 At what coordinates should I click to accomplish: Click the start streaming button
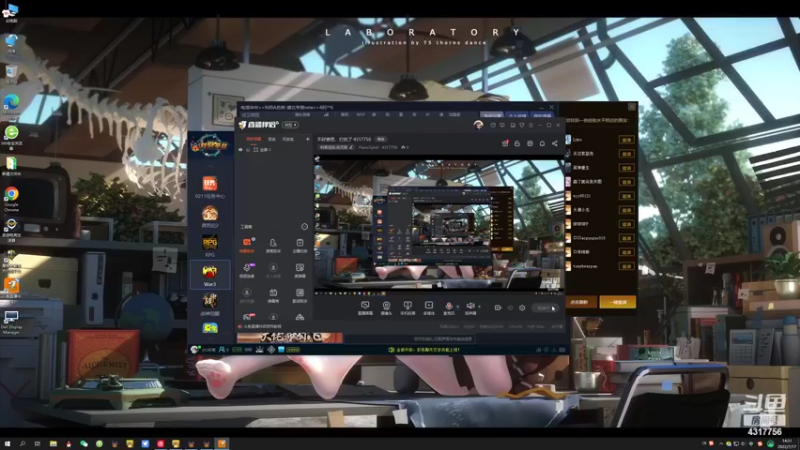click(545, 308)
